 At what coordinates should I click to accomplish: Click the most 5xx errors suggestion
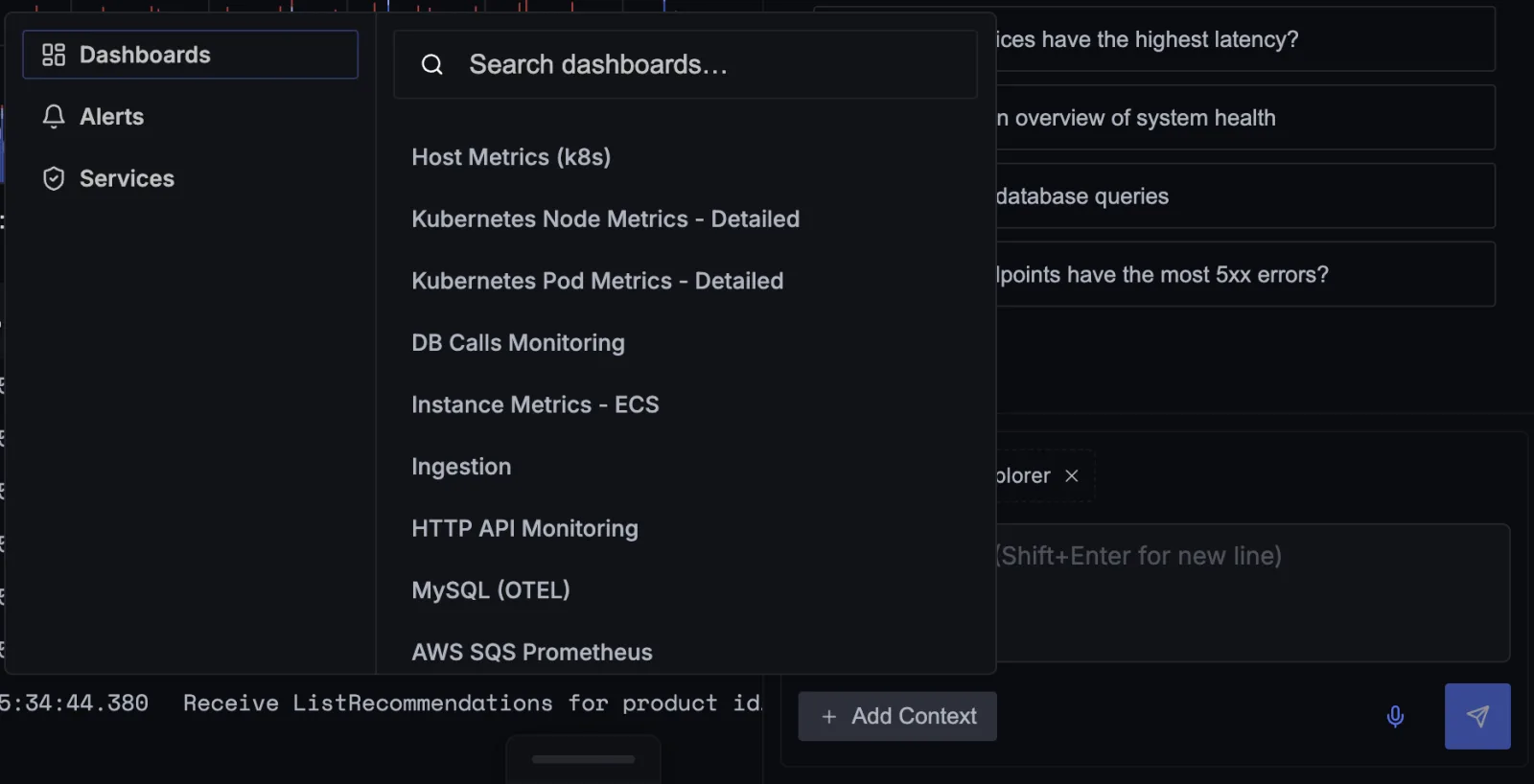(1244, 275)
